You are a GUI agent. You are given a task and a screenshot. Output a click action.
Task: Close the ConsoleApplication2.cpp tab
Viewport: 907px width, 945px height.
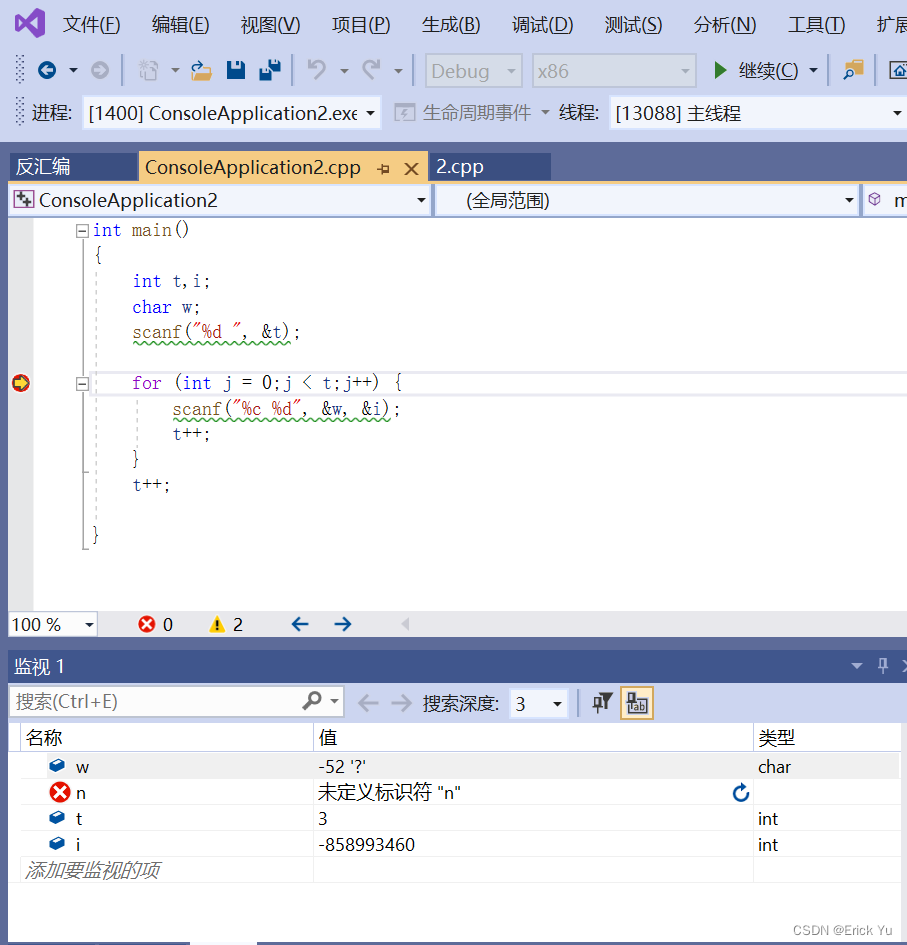pyautogui.click(x=412, y=169)
